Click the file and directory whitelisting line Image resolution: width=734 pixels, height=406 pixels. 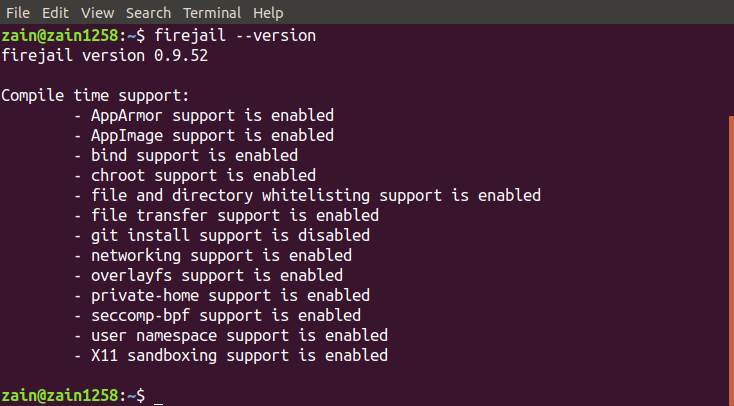coord(307,195)
